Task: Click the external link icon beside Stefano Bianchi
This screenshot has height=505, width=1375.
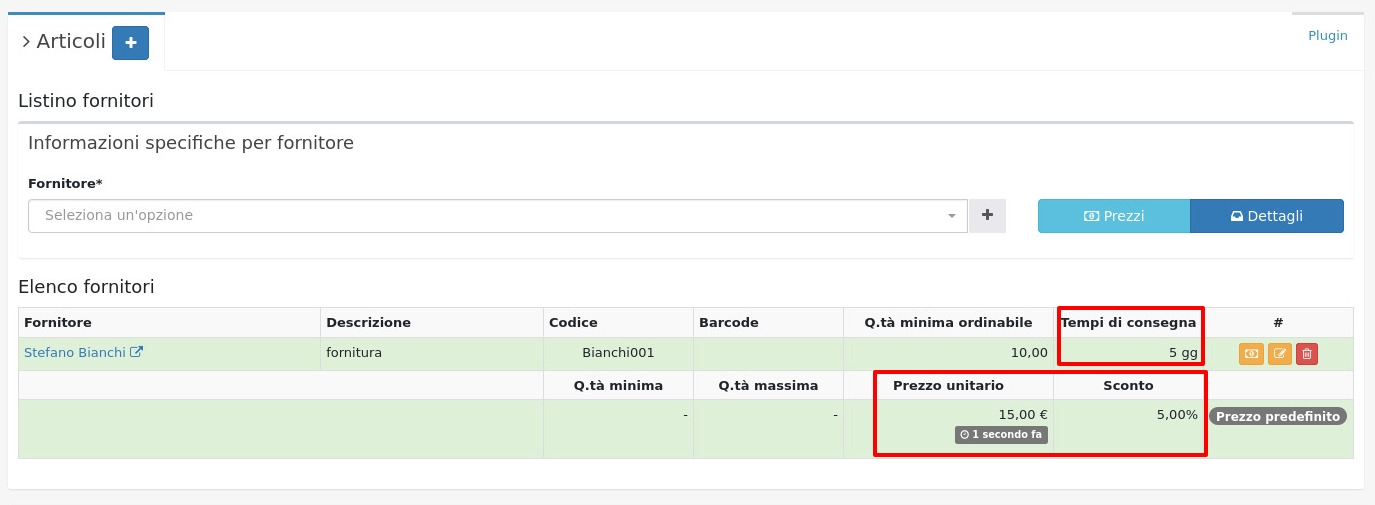Action: point(137,352)
